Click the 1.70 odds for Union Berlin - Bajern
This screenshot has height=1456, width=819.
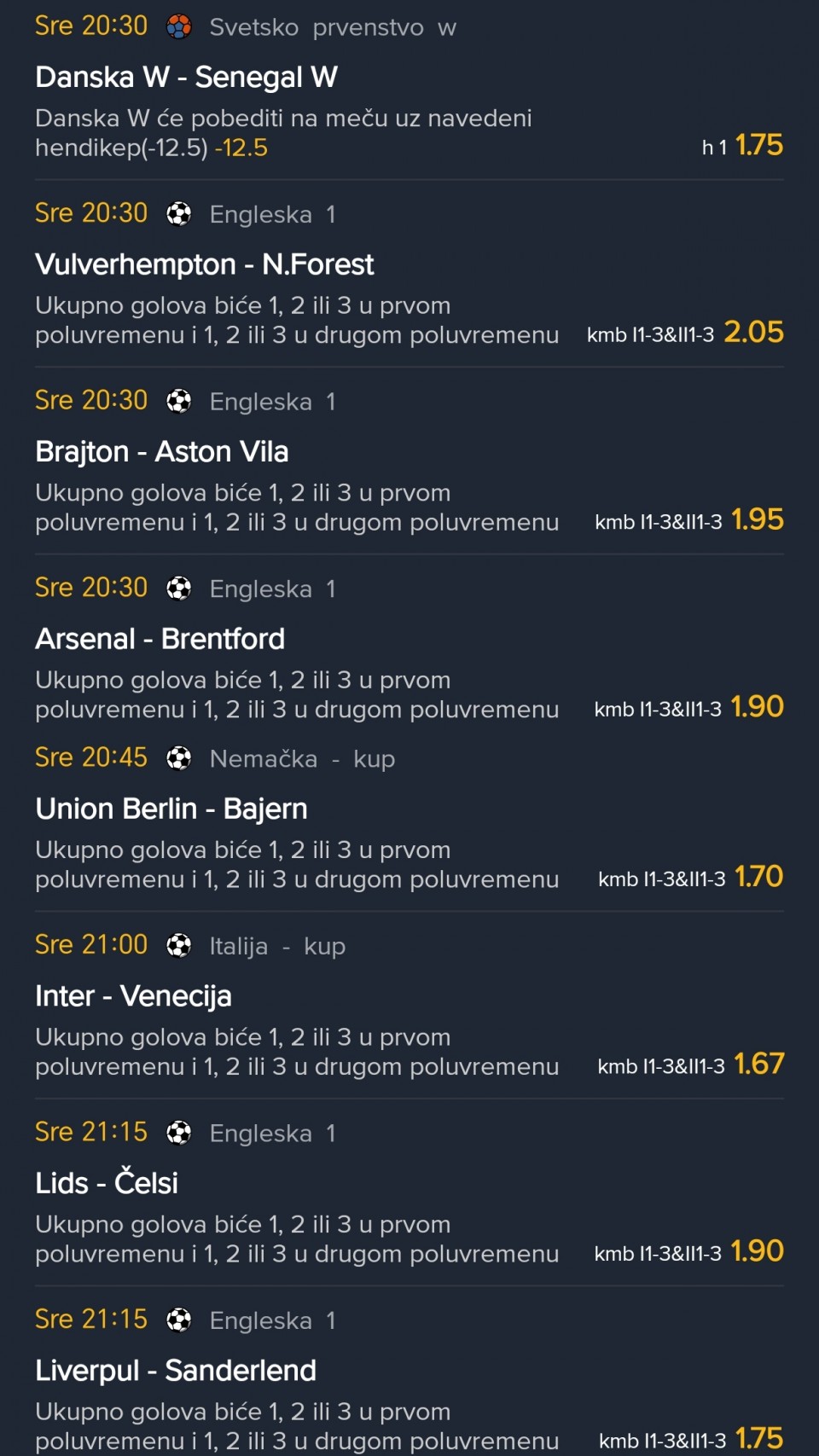tap(758, 877)
